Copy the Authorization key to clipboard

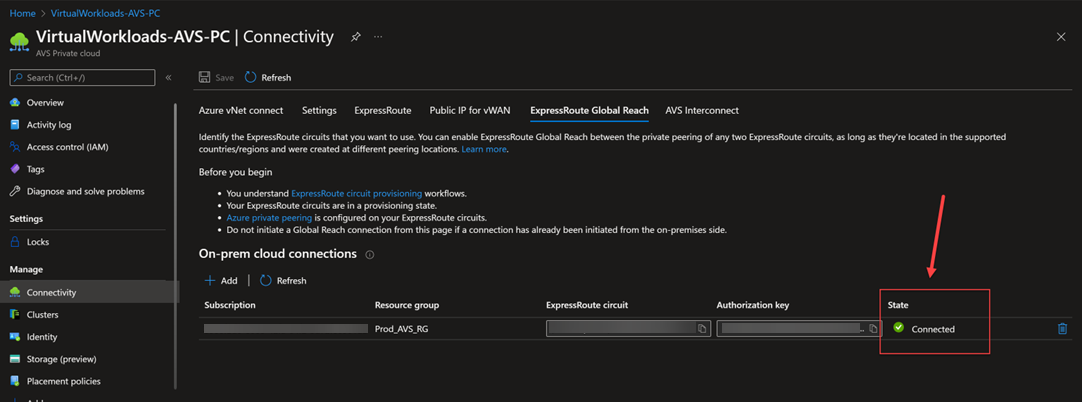873,329
